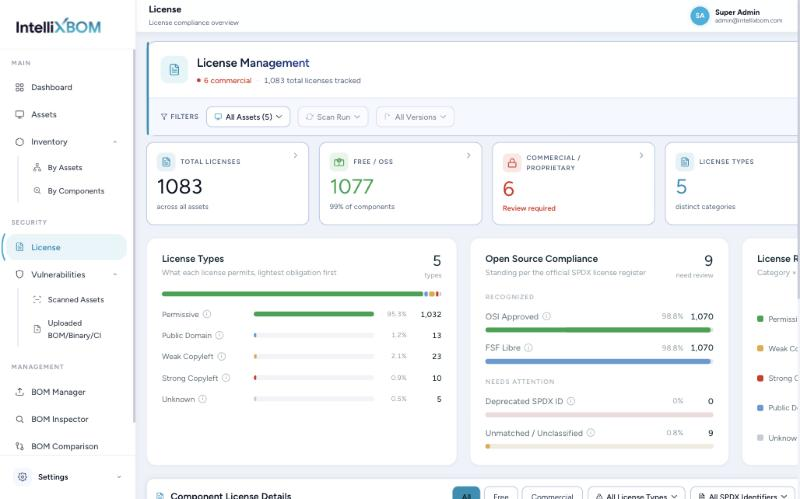This screenshot has height=499, width=800.
Task: Click the FSF Libre blue progress bar
Action: coord(599,361)
